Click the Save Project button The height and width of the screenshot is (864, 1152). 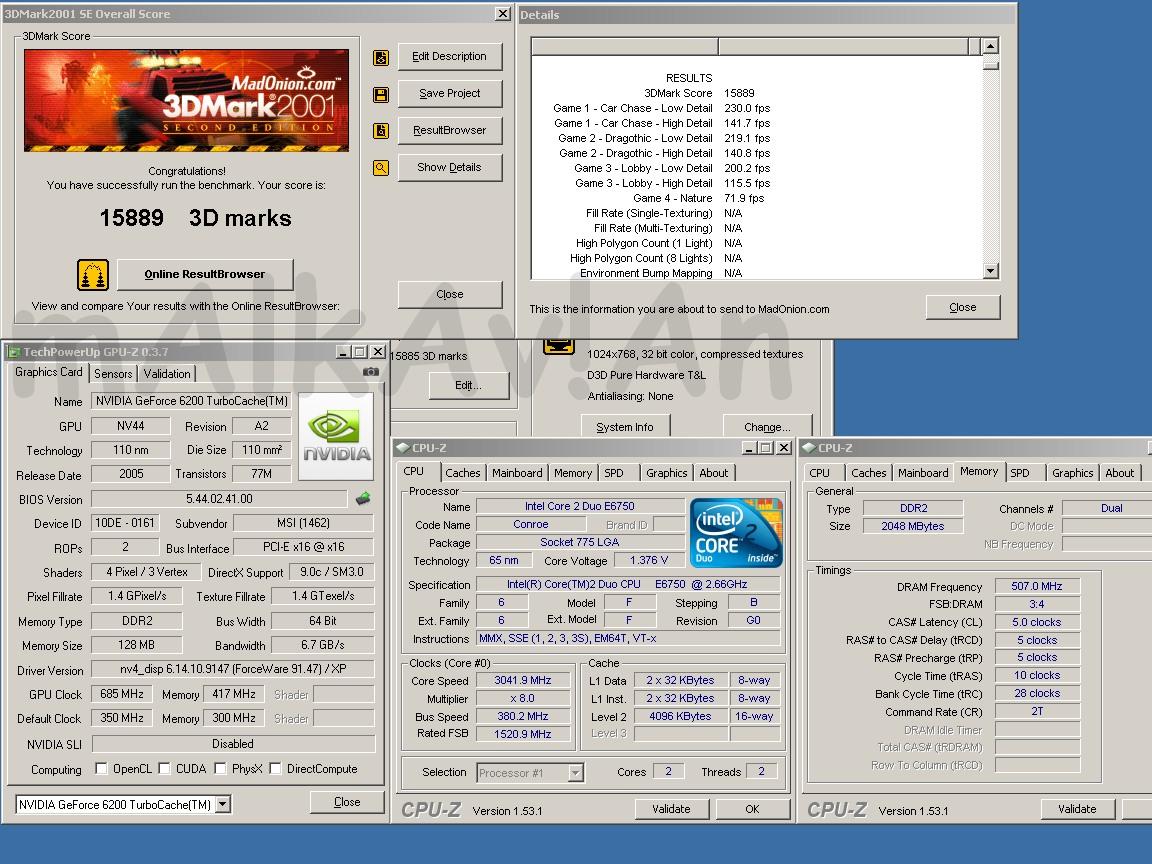pyautogui.click(x=450, y=93)
